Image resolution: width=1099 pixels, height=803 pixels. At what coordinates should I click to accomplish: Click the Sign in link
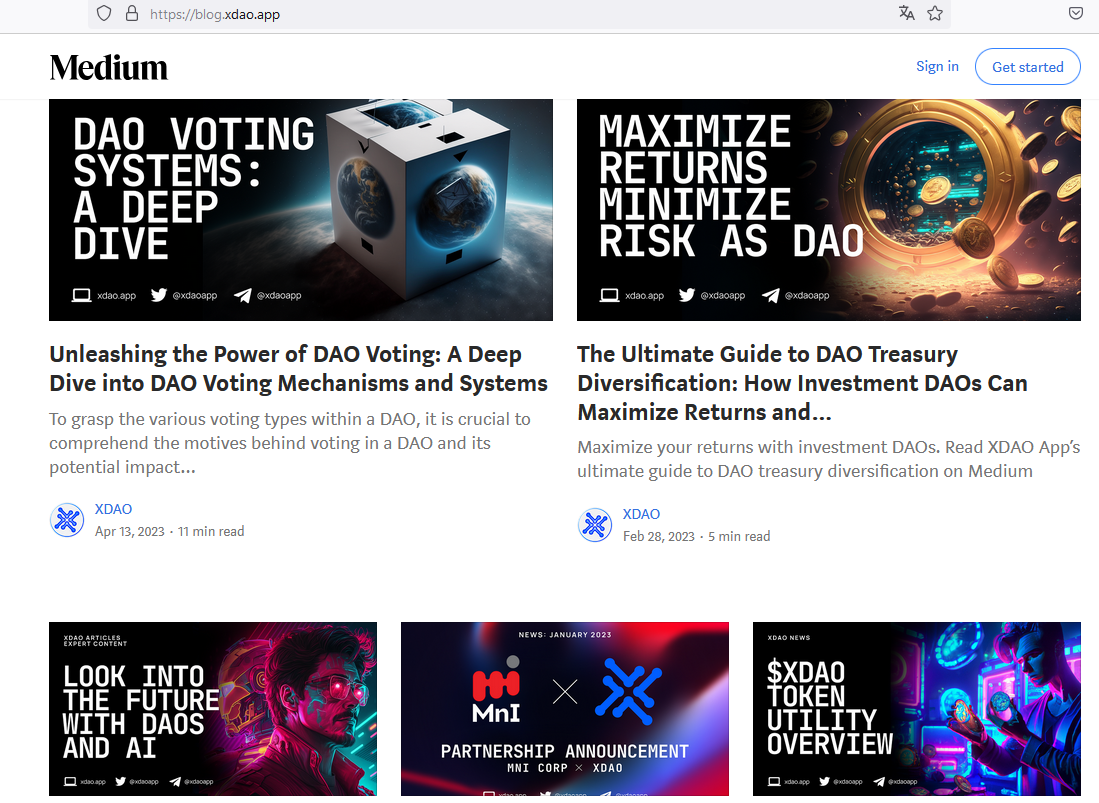pyautogui.click(x=937, y=66)
